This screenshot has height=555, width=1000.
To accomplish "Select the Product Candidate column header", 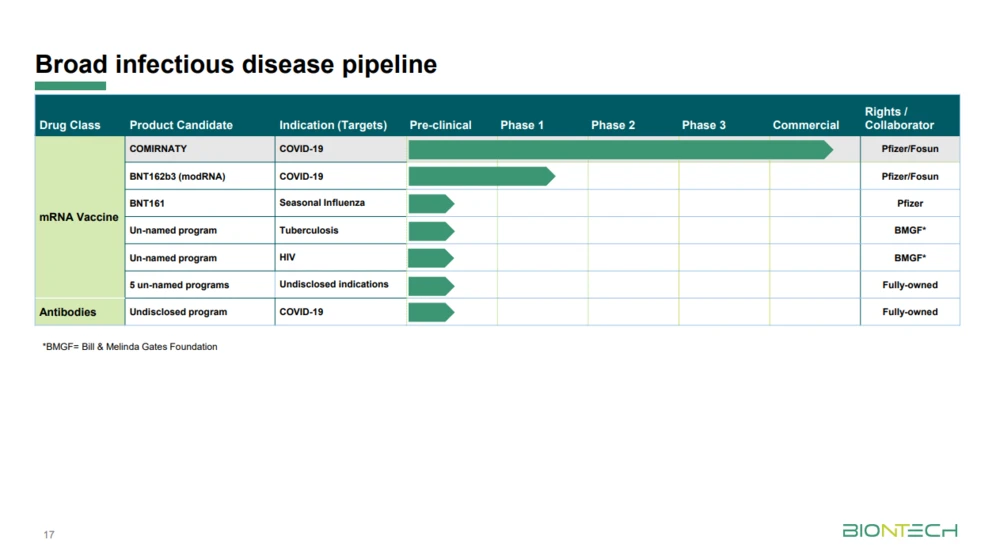I will click(x=181, y=125).
